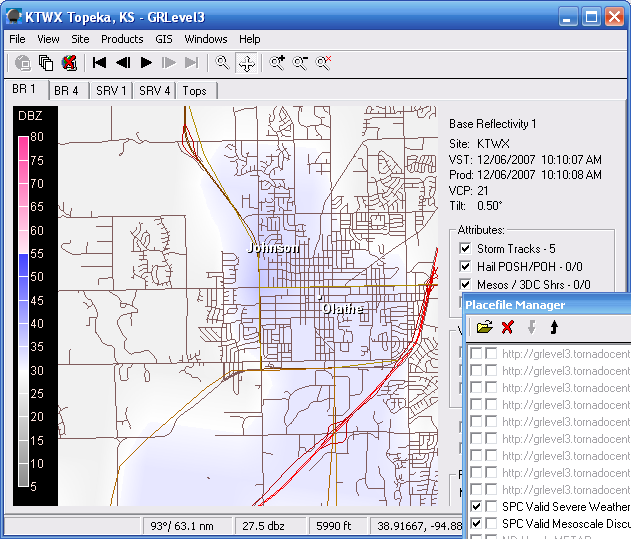Click the red X stop toolbar icon
Viewport: 631px width, 539px height.
pos(69,63)
